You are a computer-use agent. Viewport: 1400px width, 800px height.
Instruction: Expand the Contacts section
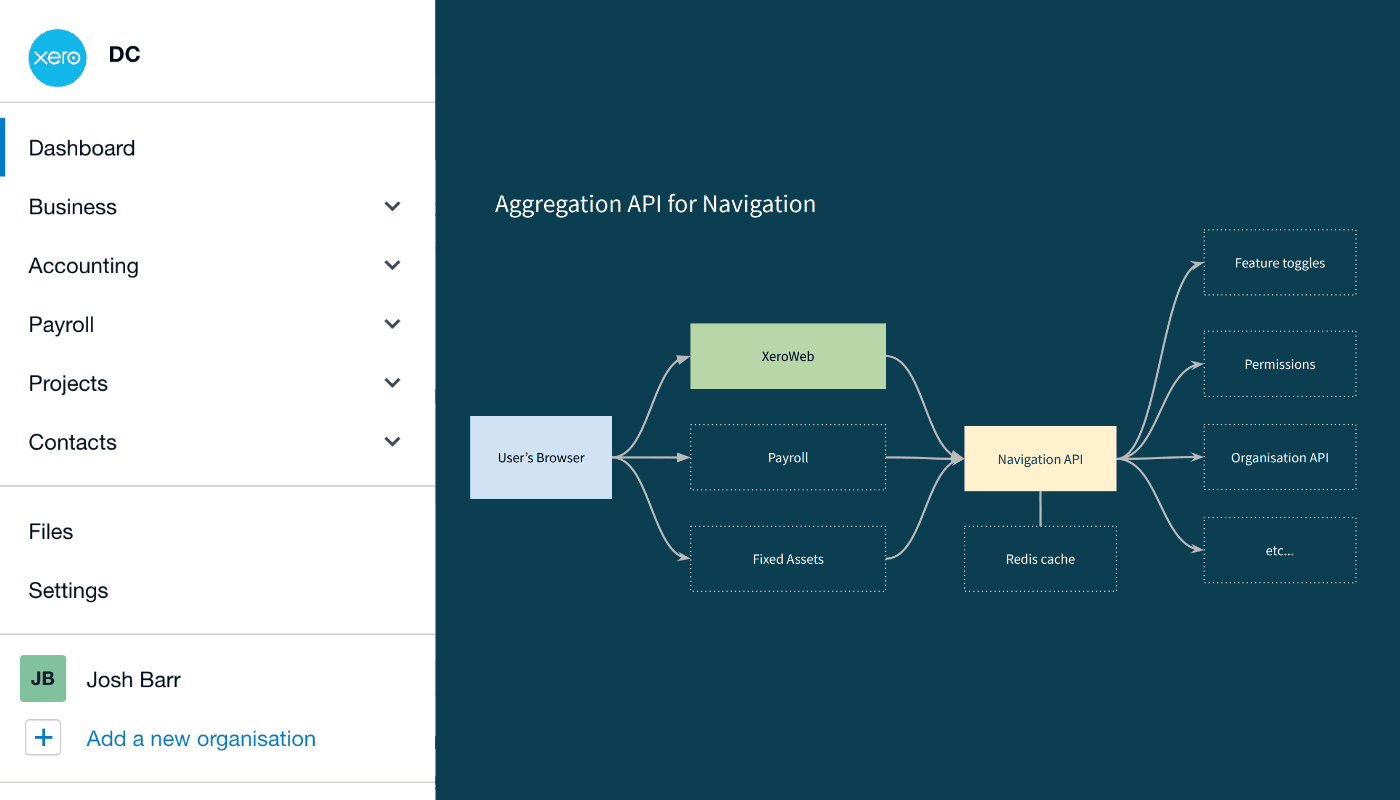click(392, 441)
